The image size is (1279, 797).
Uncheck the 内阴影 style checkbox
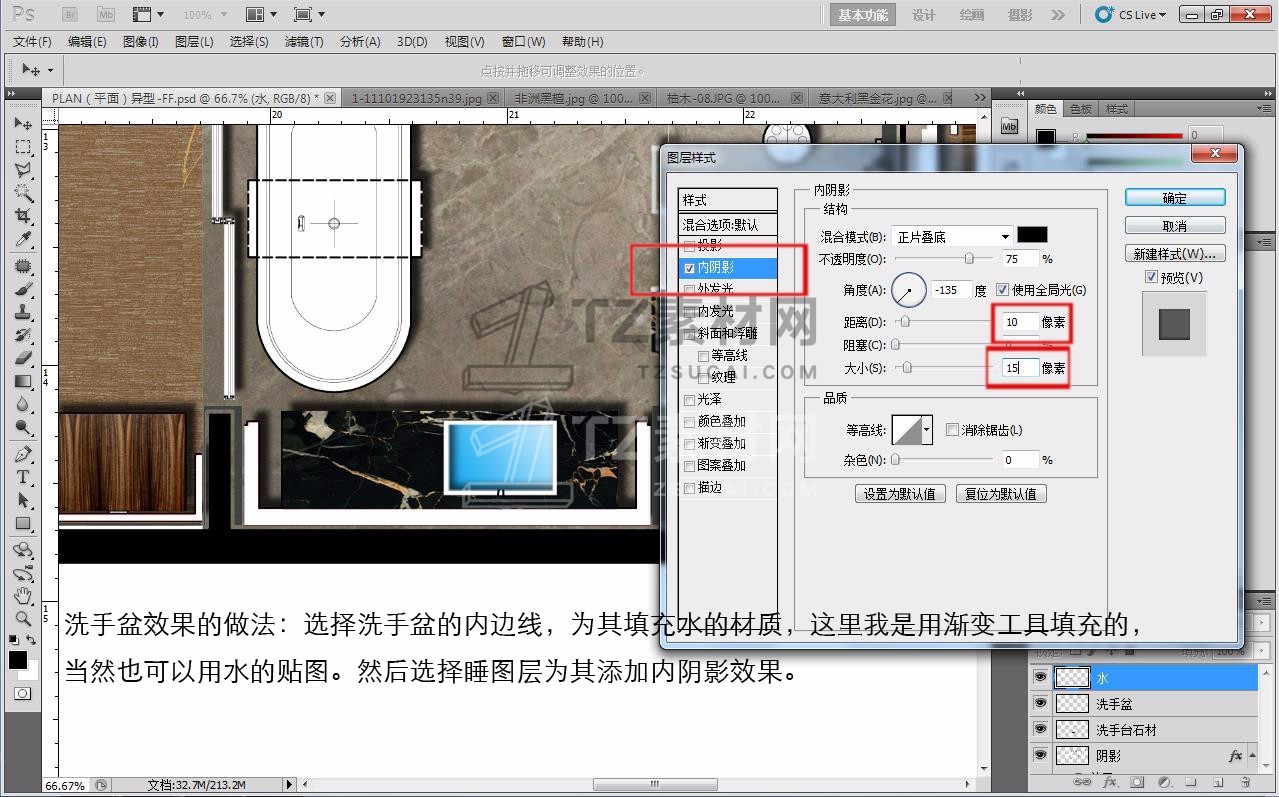click(x=688, y=268)
